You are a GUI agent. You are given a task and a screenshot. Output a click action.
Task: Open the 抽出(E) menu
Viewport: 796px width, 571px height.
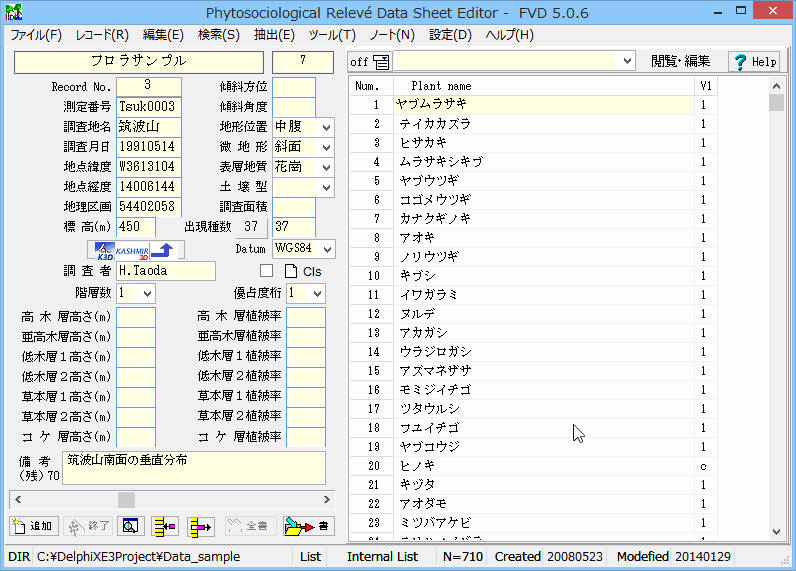point(274,35)
